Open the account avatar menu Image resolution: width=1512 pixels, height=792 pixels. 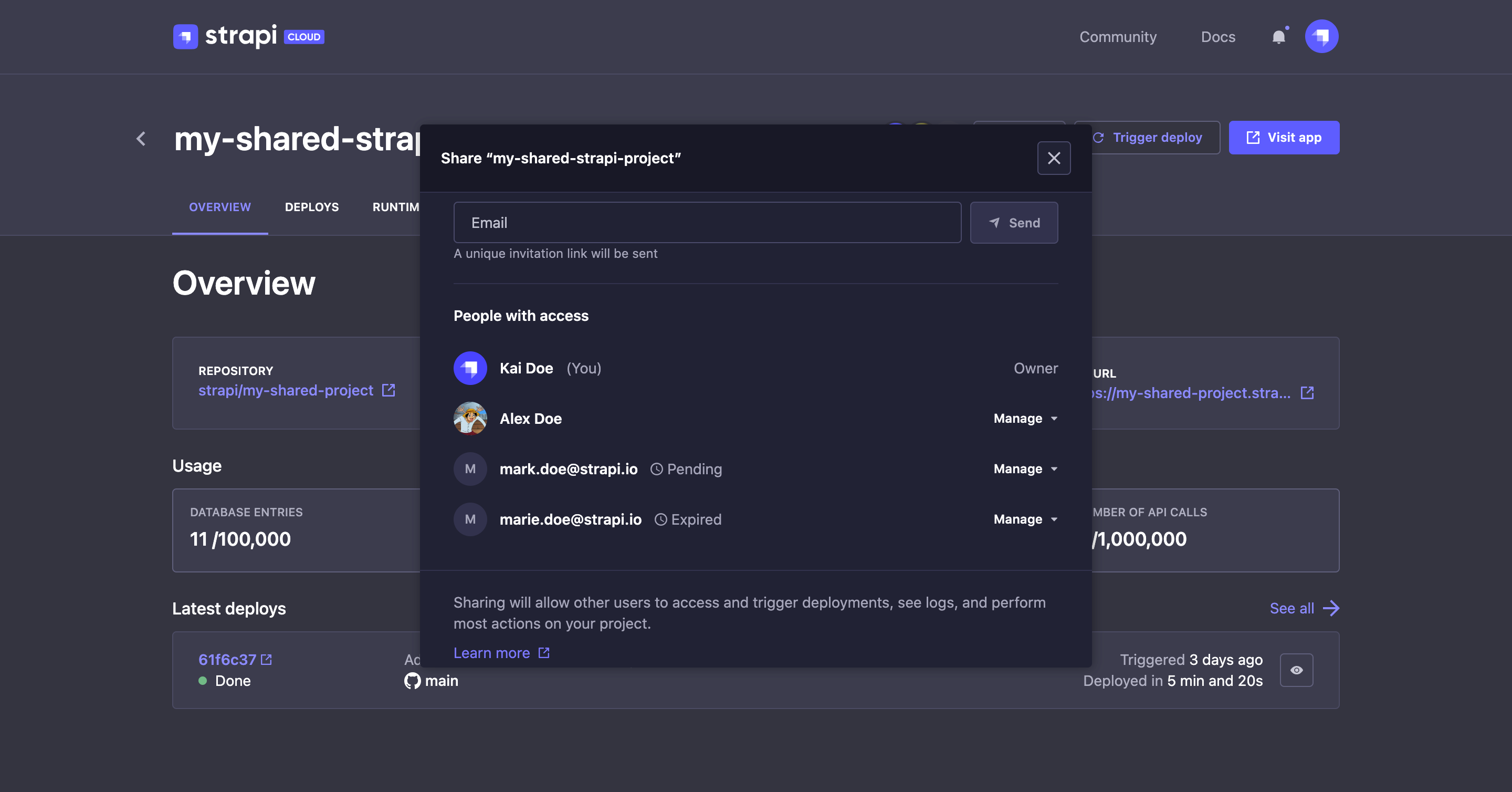[x=1322, y=36]
